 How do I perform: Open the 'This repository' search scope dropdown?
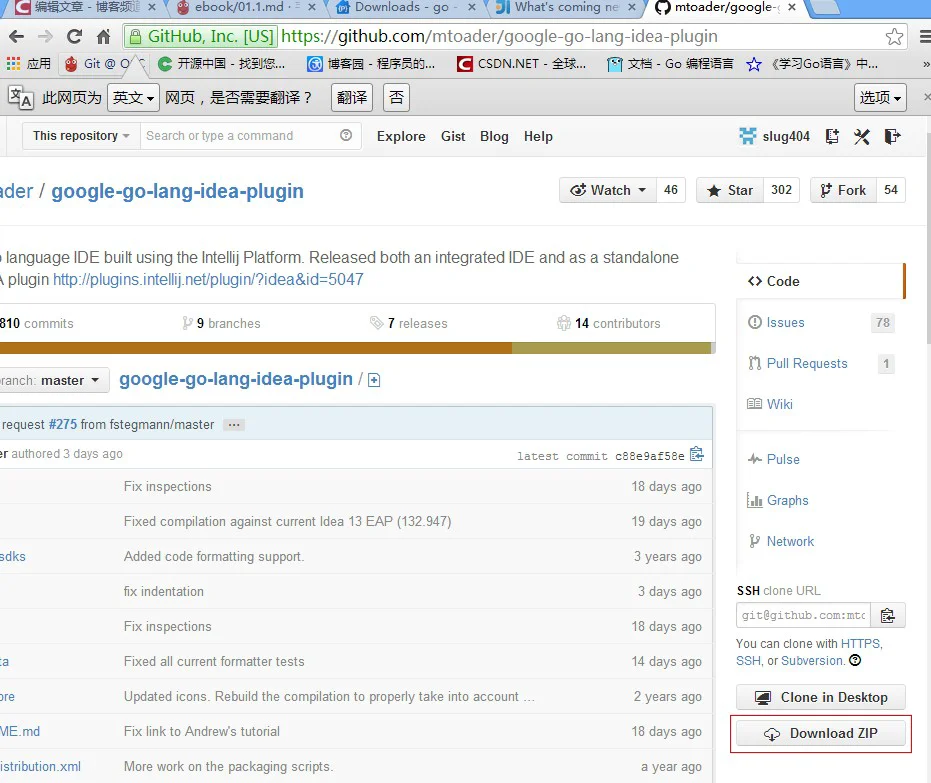tap(81, 136)
